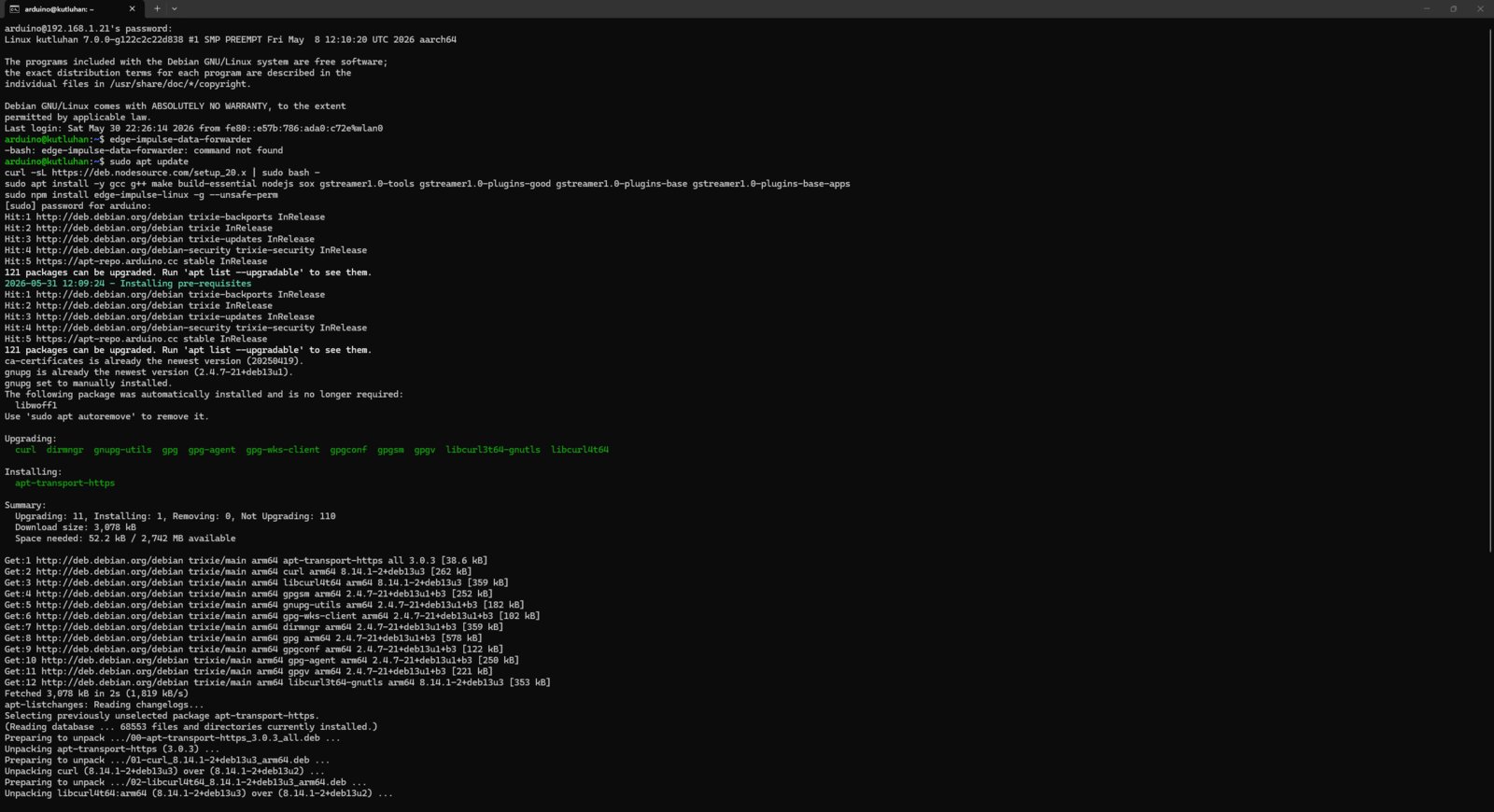Click the "Space needed: 52.2 kB" line

click(x=125, y=539)
